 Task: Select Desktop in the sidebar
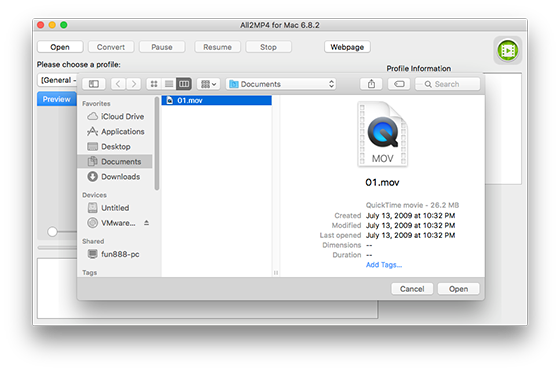(x=115, y=146)
